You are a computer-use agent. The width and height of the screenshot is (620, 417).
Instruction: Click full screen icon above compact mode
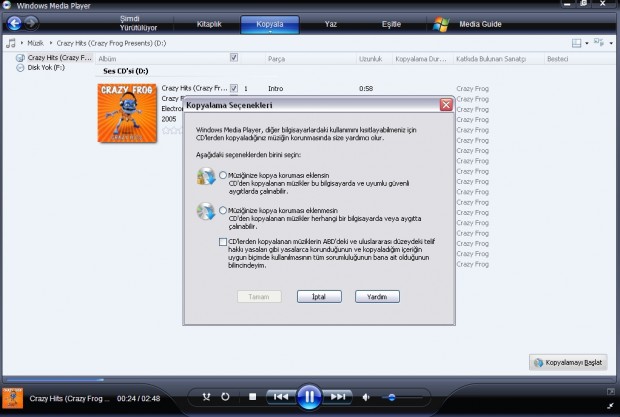611,392
